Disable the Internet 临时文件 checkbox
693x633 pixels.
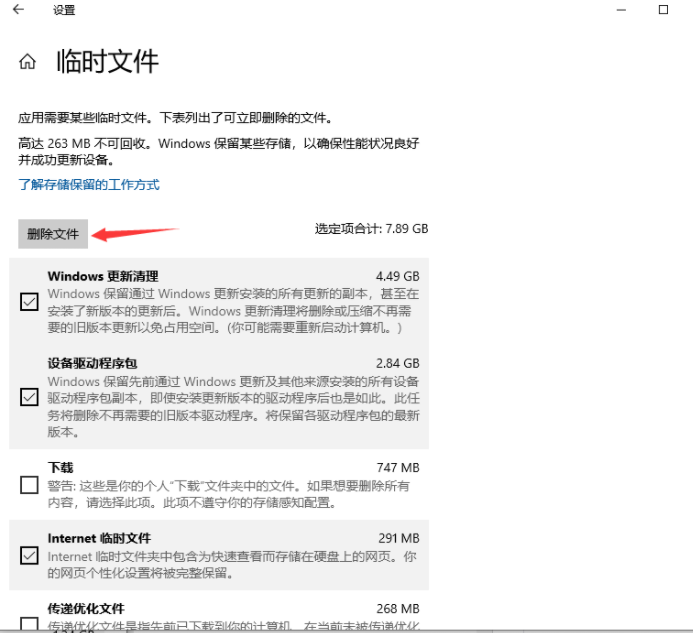tap(30, 555)
